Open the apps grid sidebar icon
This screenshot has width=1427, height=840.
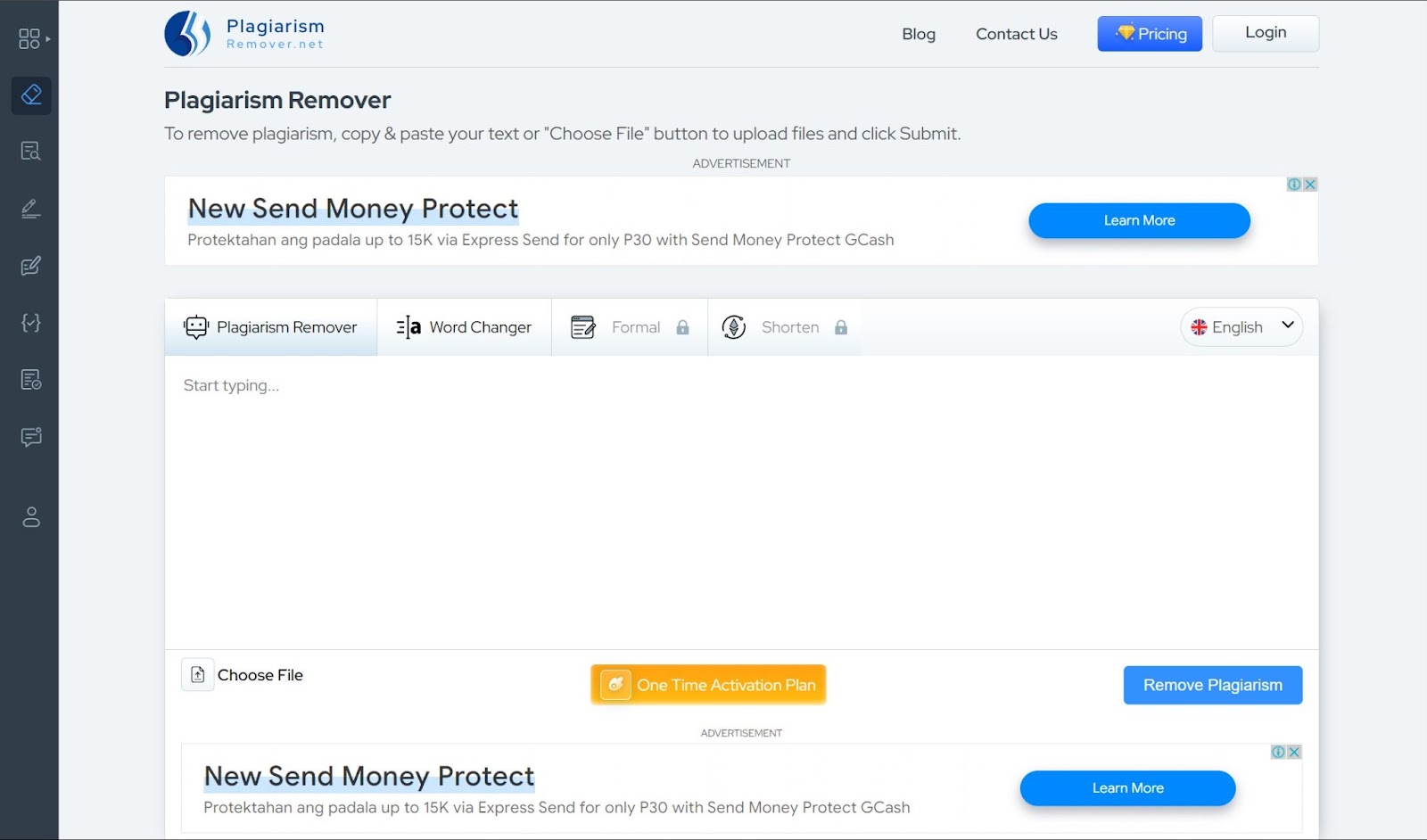point(29,38)
